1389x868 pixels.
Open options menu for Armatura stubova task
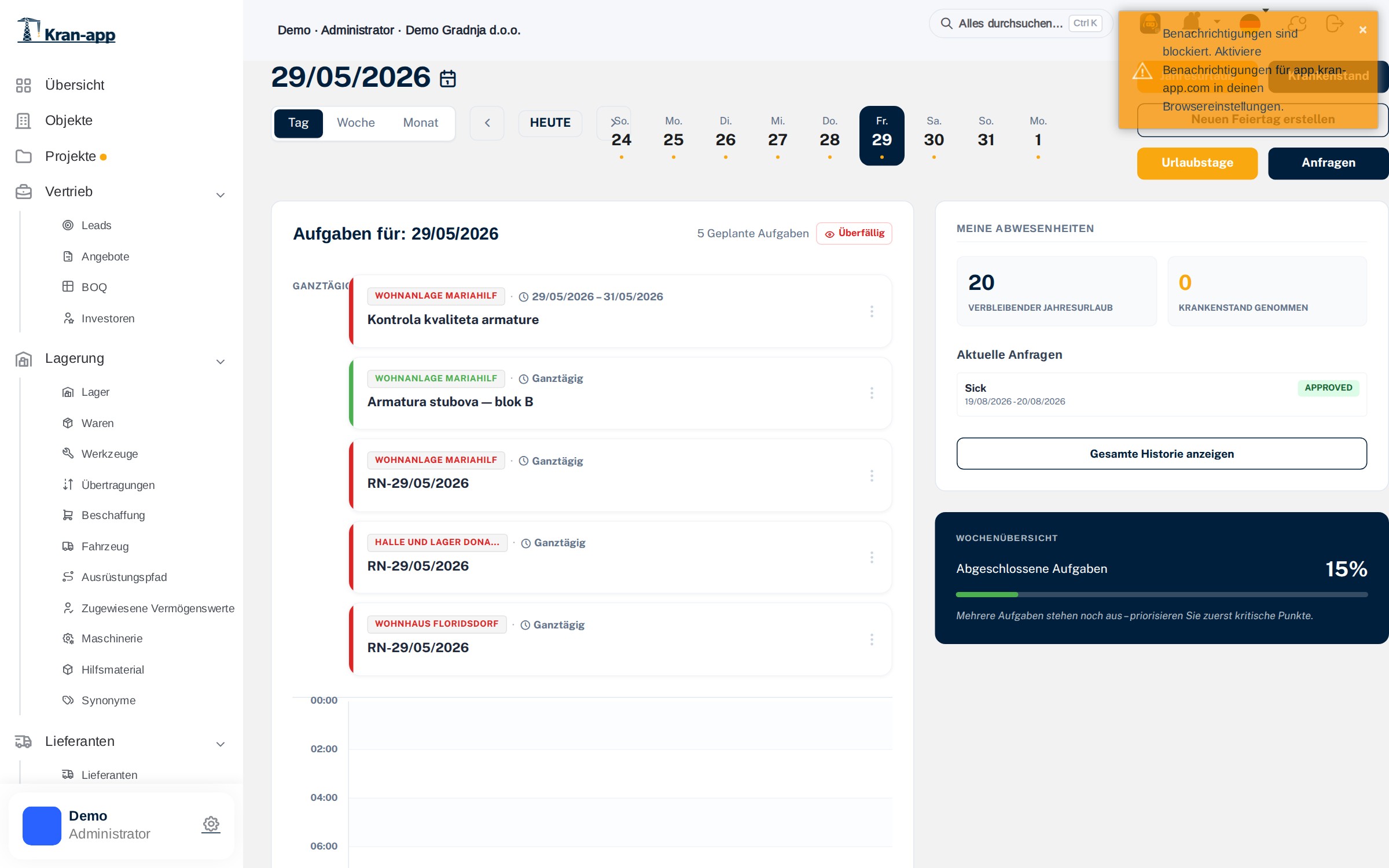pos(872,393)
